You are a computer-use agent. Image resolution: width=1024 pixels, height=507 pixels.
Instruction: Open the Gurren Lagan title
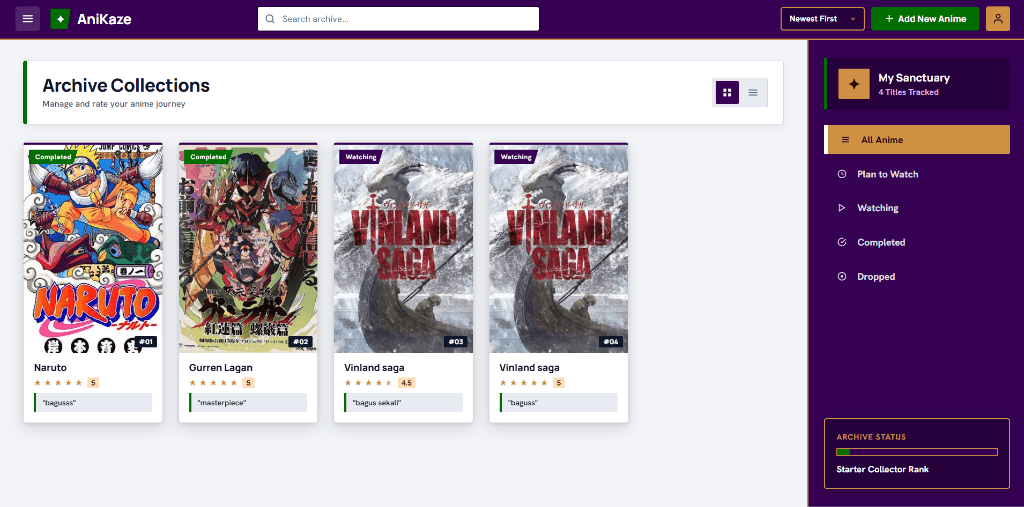pos(221,368)
